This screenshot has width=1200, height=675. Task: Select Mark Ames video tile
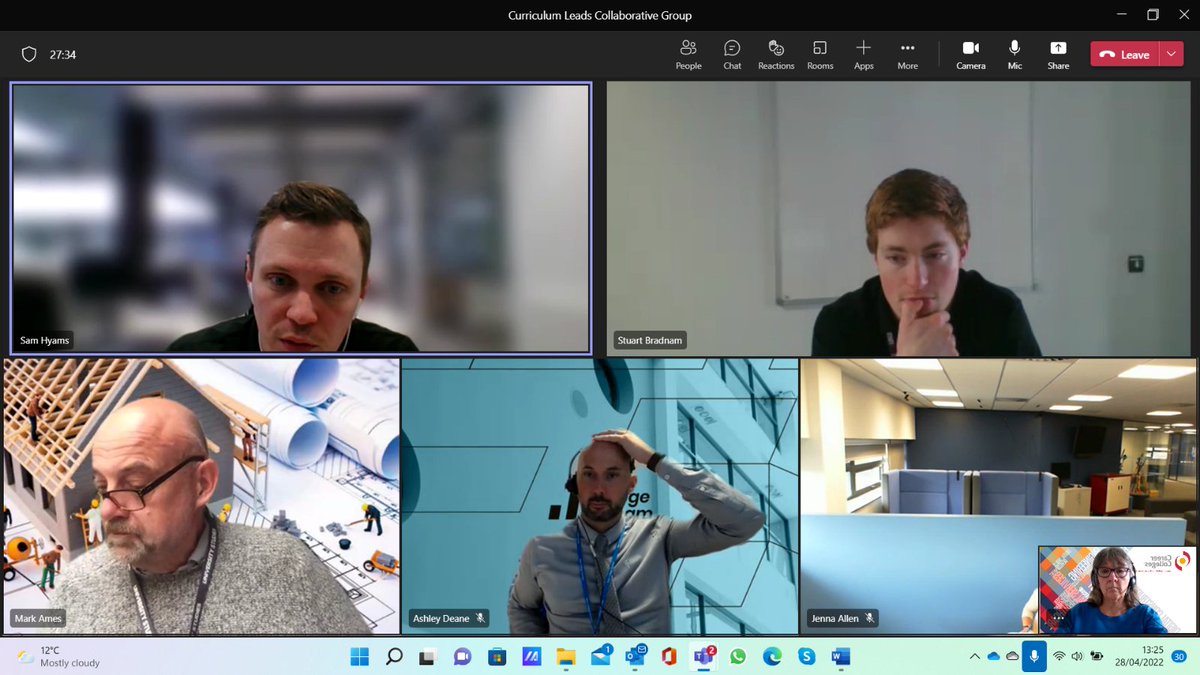[x=201, y=496]
